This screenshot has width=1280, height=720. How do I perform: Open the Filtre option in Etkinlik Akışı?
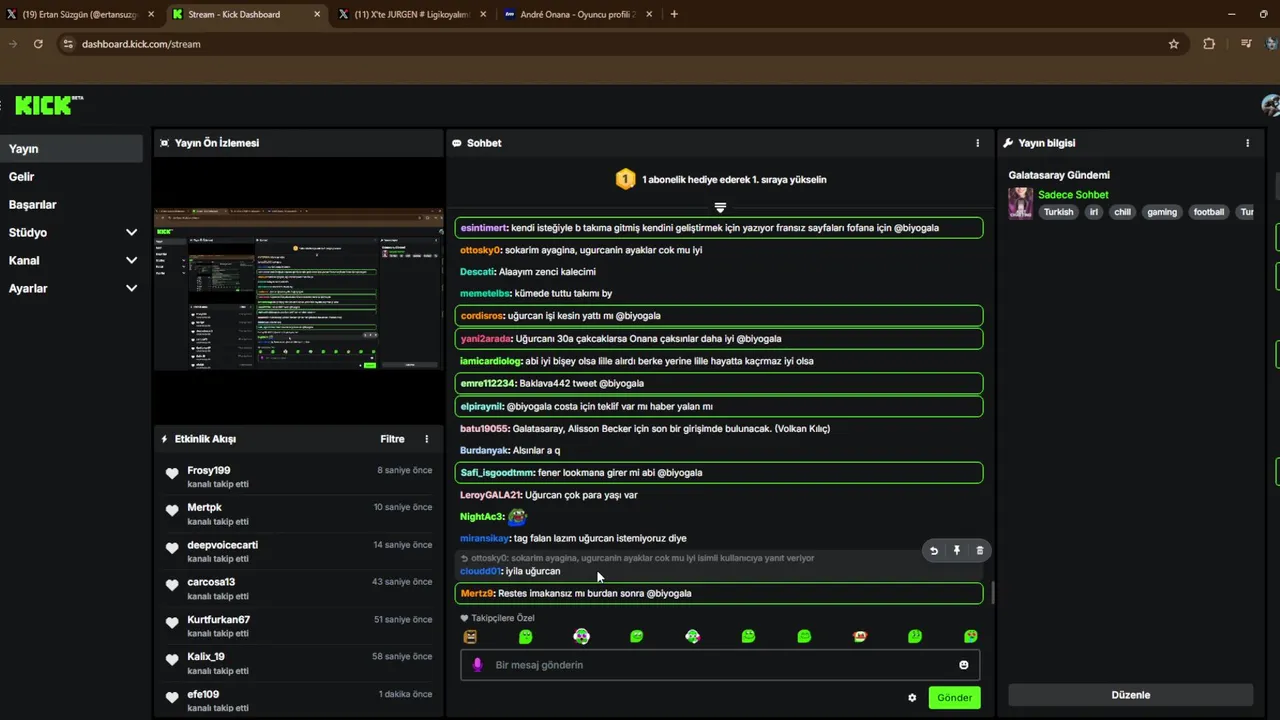coord(392,439)
